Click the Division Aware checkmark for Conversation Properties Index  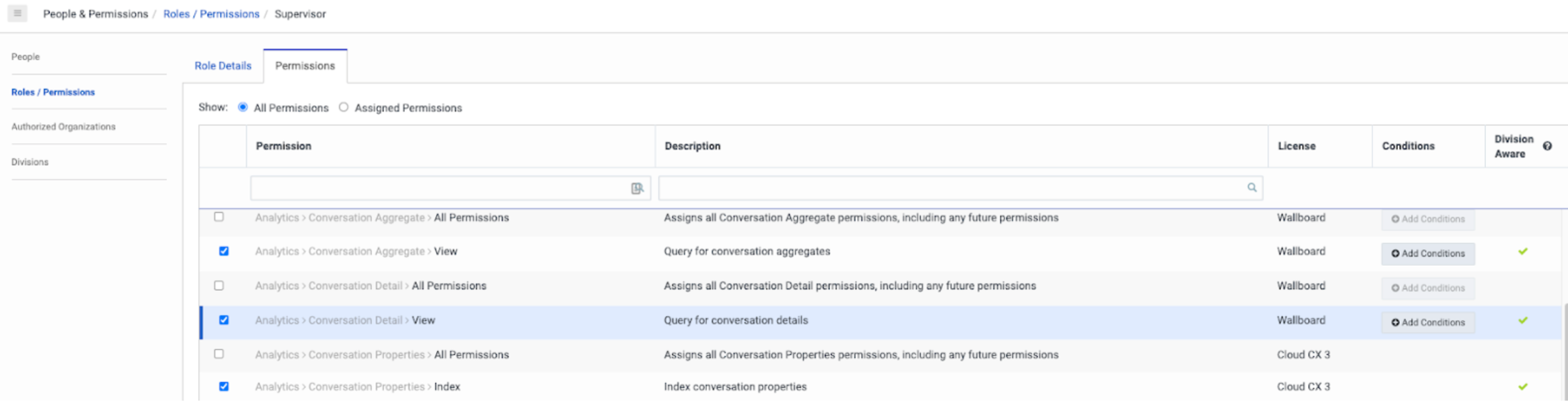1523,387
